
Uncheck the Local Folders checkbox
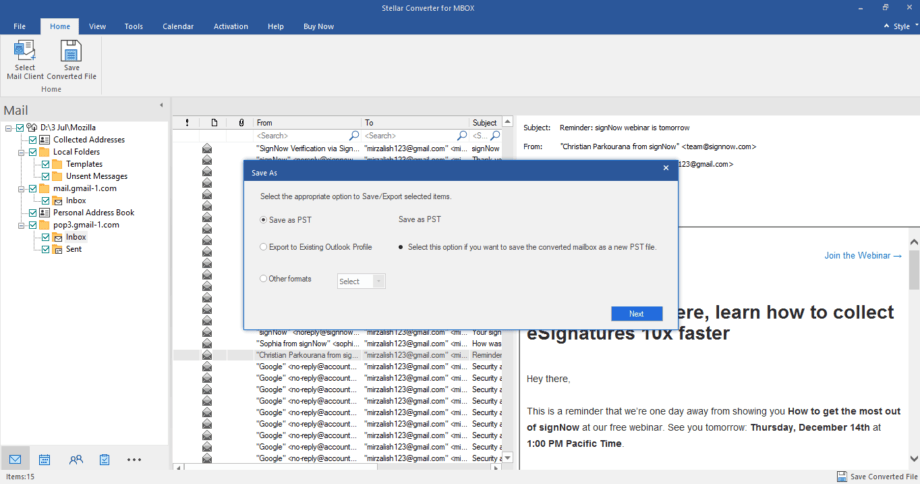tap(33, 152)
